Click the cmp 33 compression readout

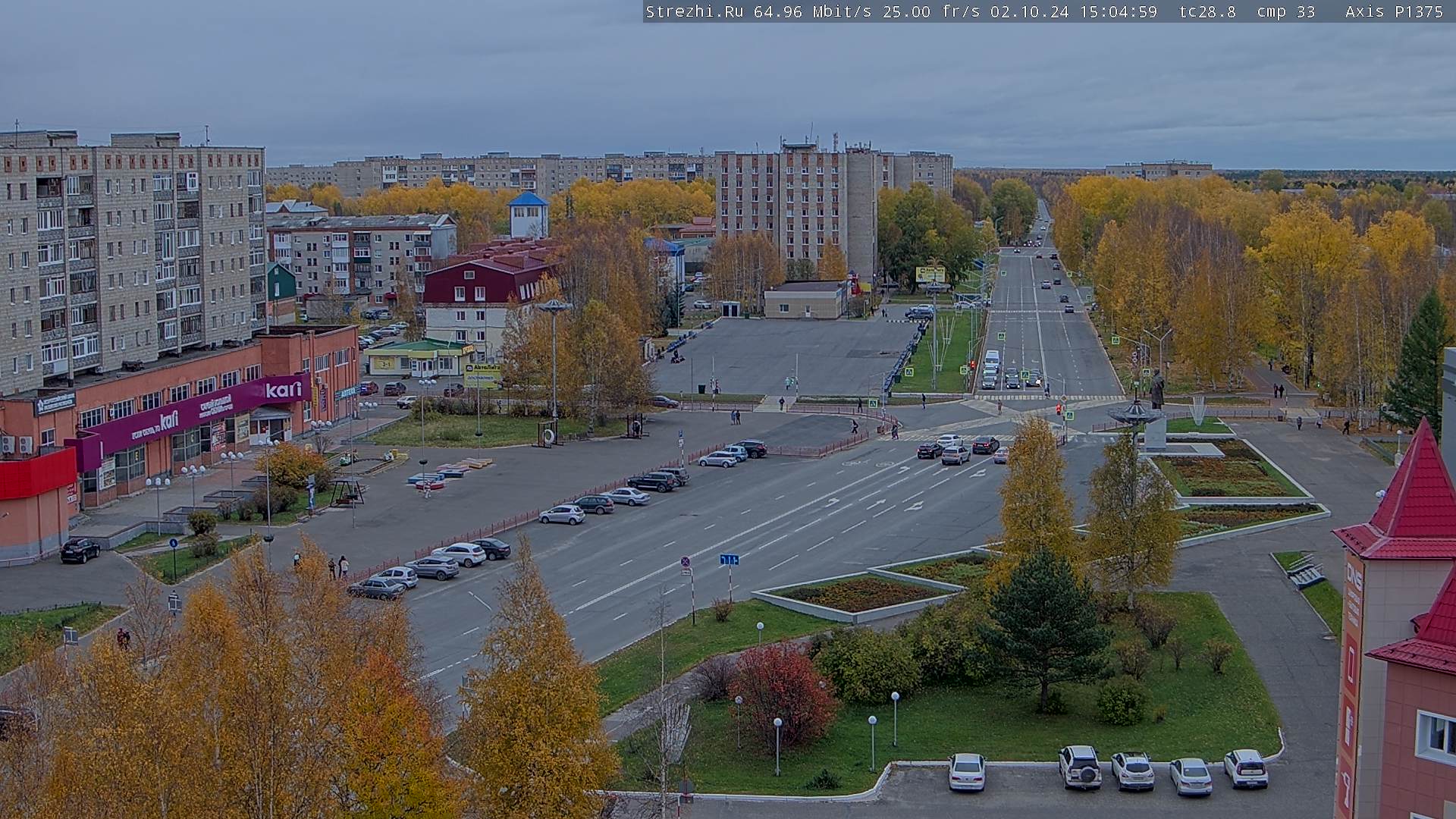pos(1286,11)
